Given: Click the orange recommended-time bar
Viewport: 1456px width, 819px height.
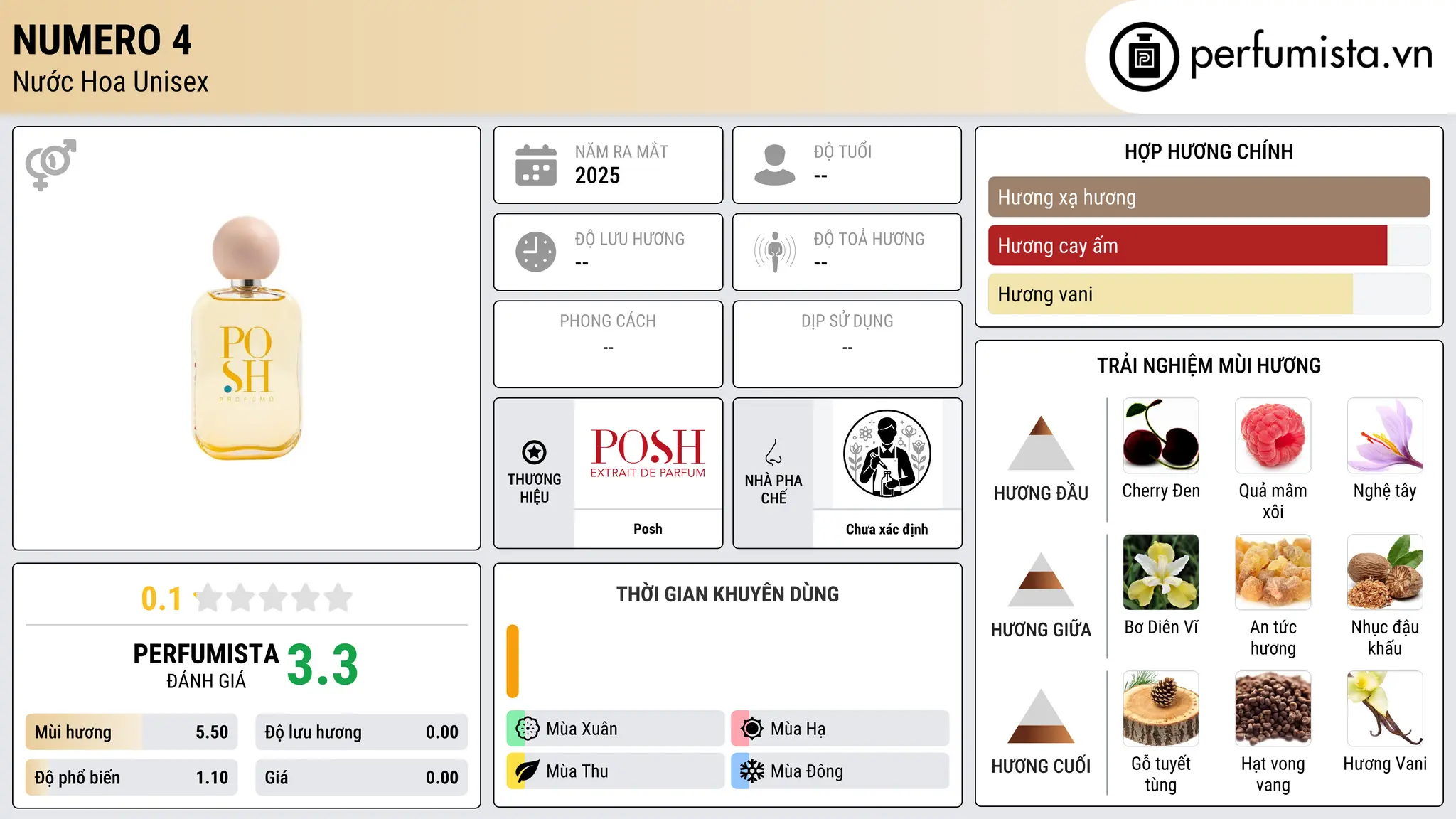Looking at the screenshot, I should click(513, 661).
